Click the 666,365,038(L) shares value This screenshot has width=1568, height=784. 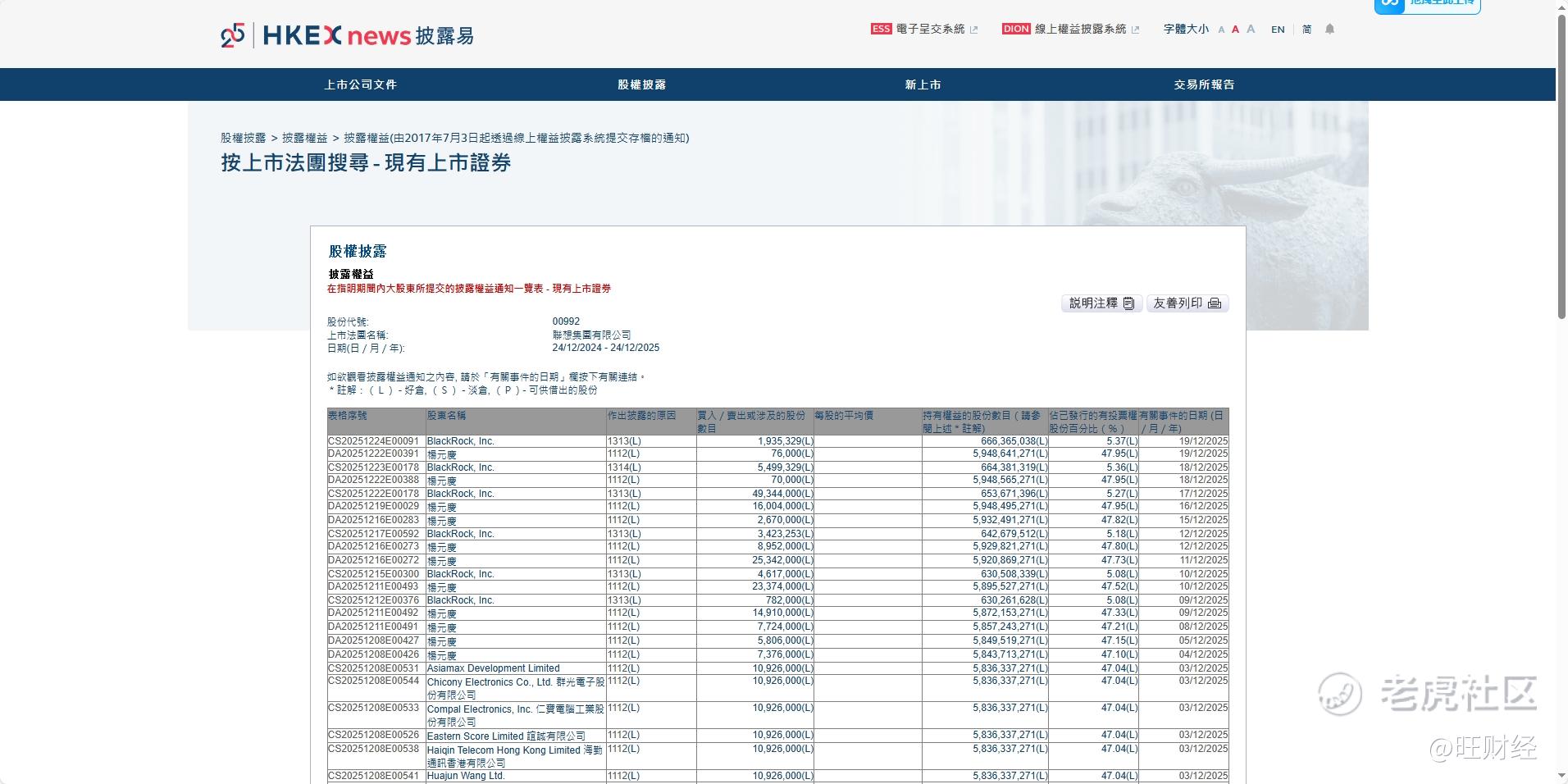1014,441
